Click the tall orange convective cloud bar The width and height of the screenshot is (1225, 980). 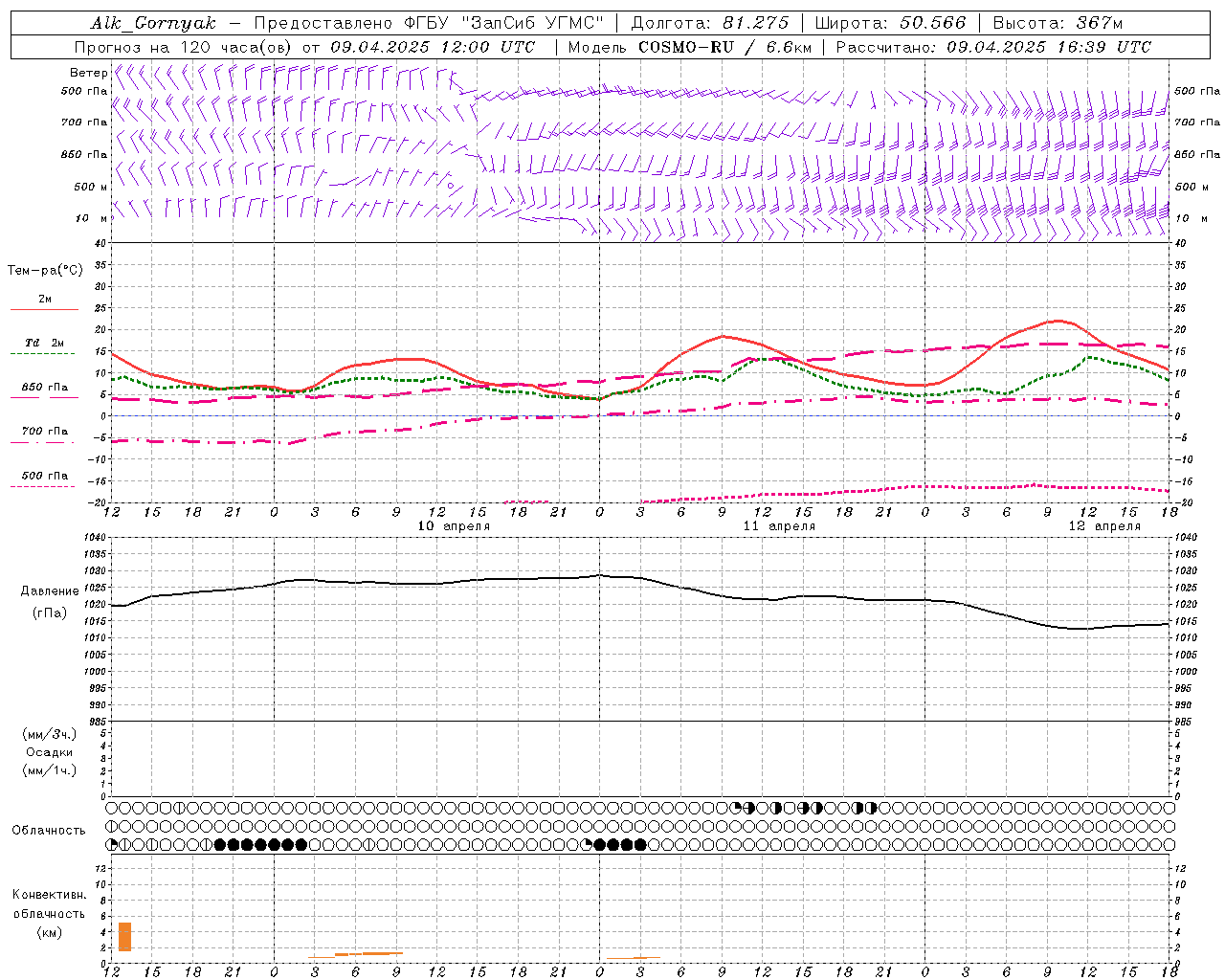124,936
